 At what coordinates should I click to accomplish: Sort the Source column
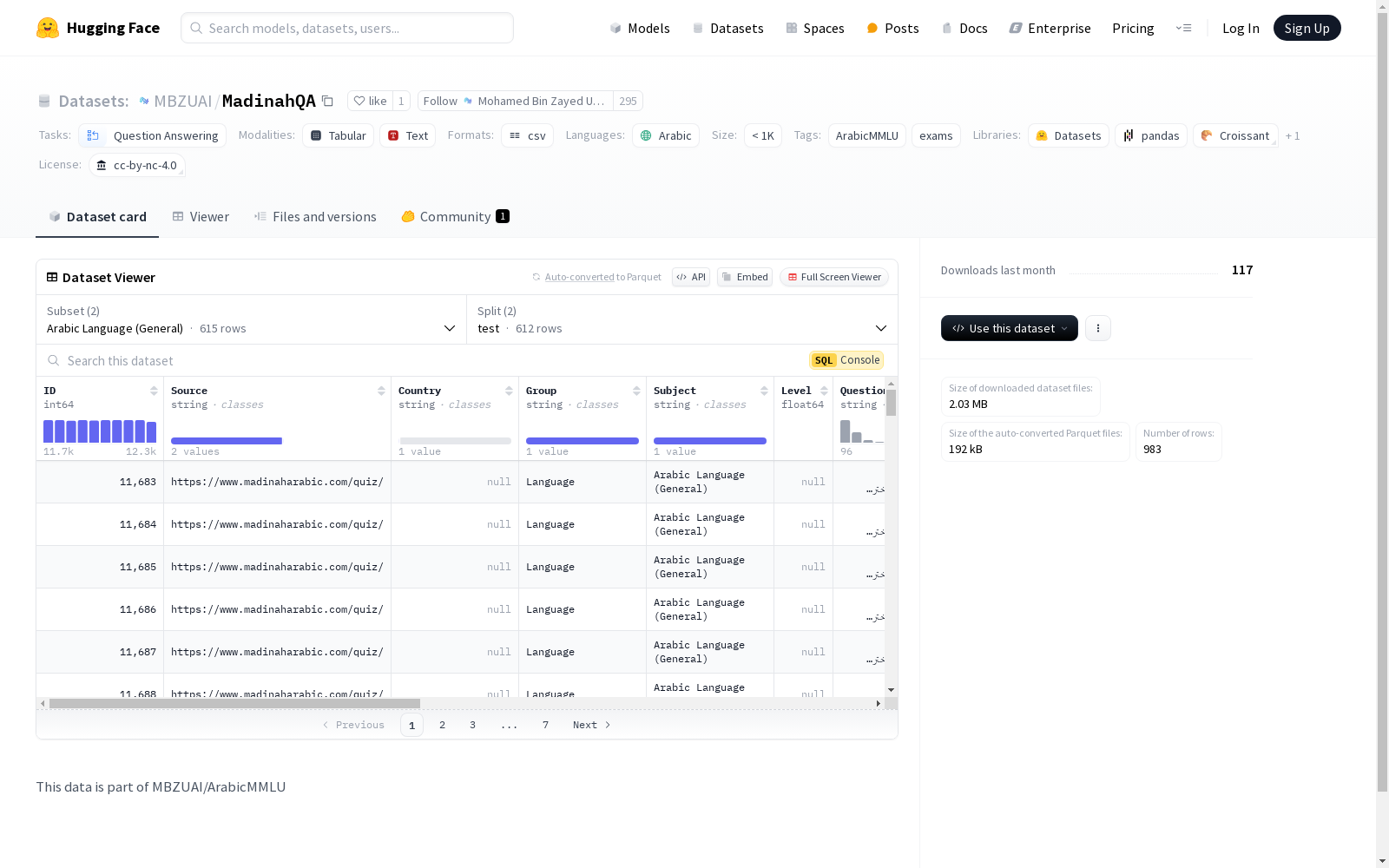[381, 391]
